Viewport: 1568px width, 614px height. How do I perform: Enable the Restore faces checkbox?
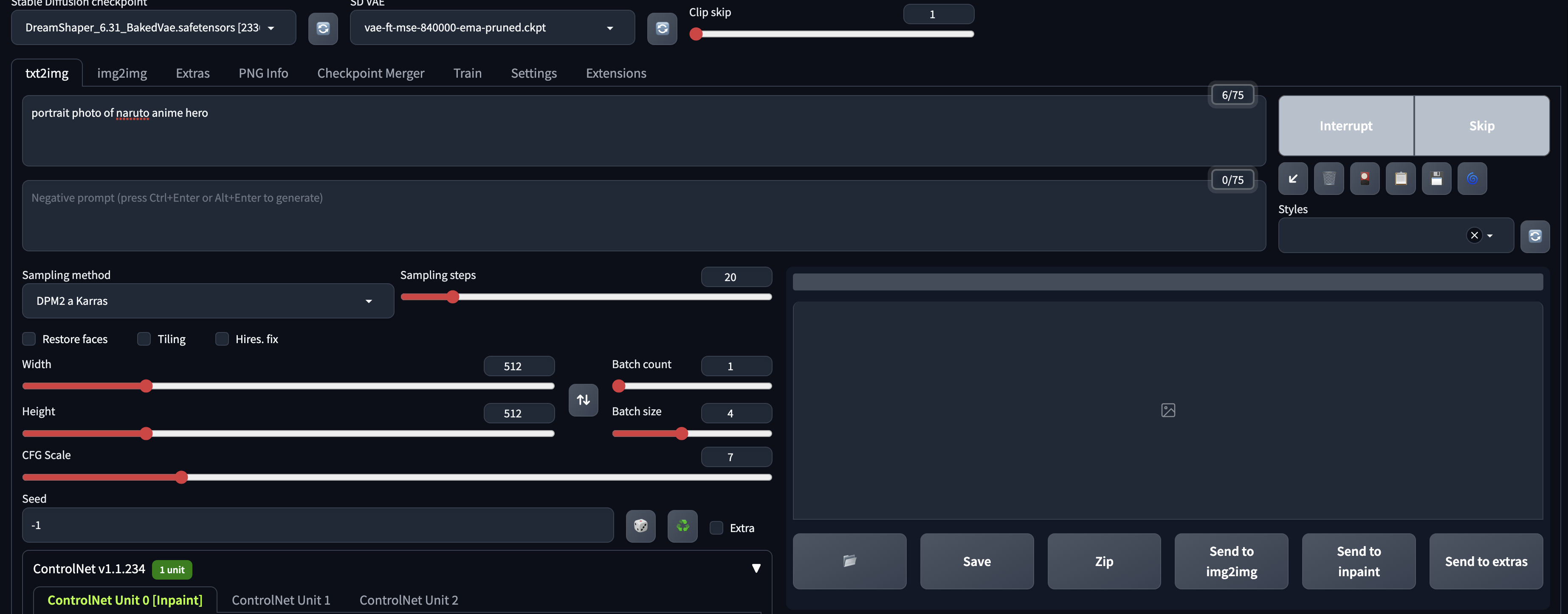pos(29,339)
